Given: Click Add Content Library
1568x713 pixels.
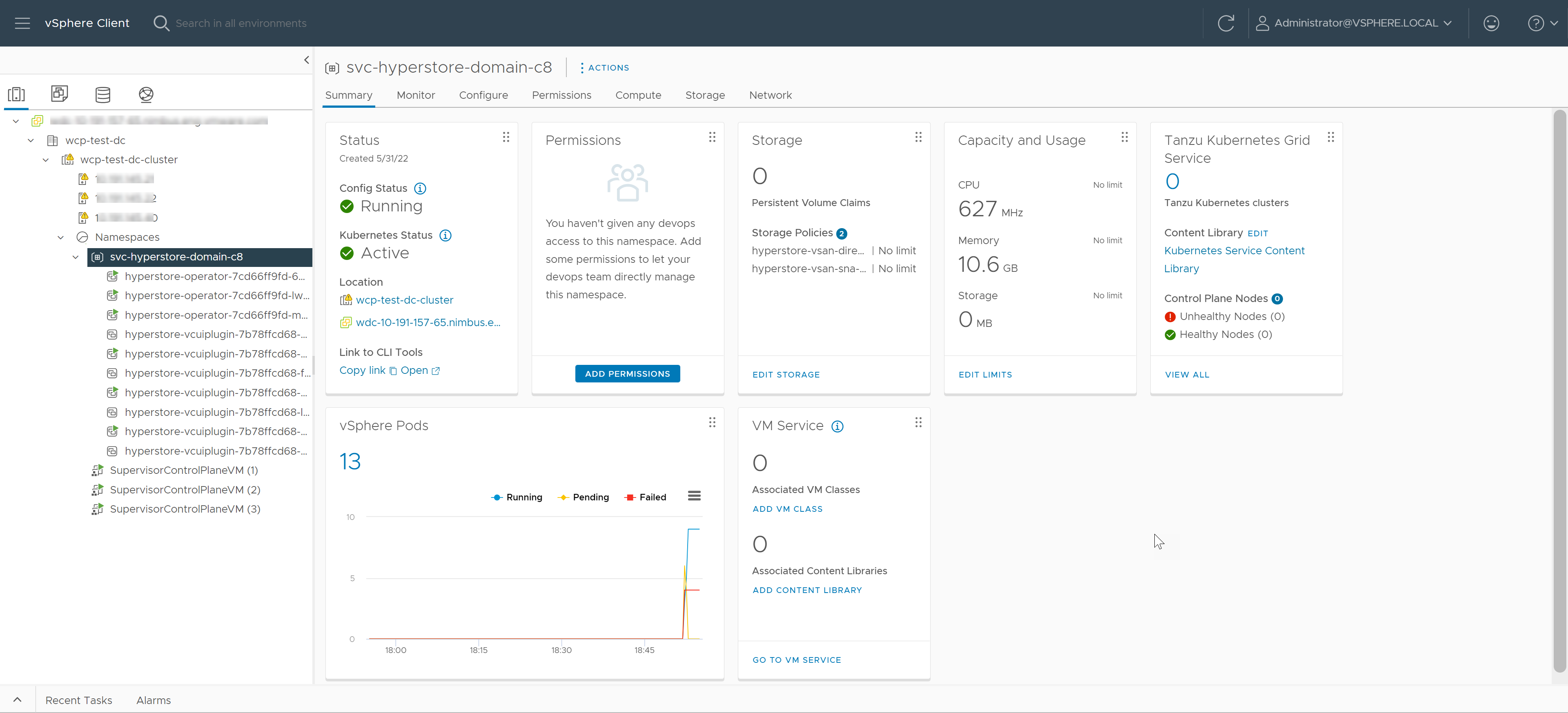Looking at the screenshot, I should coord(807,591).
